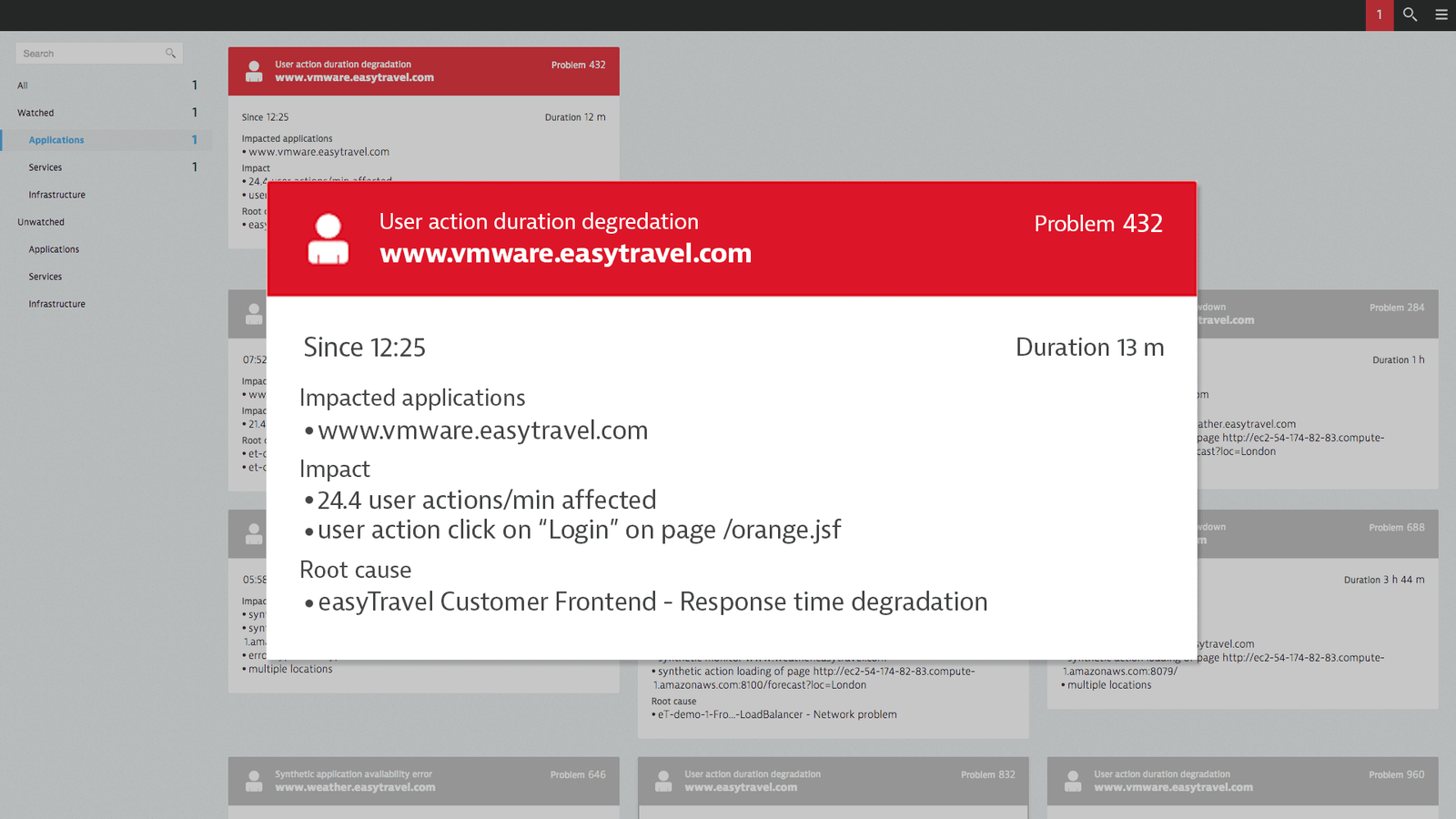Click user icon on Problem 960 card
This screenshot has width=1456, height=819.
coord(1073,781)
